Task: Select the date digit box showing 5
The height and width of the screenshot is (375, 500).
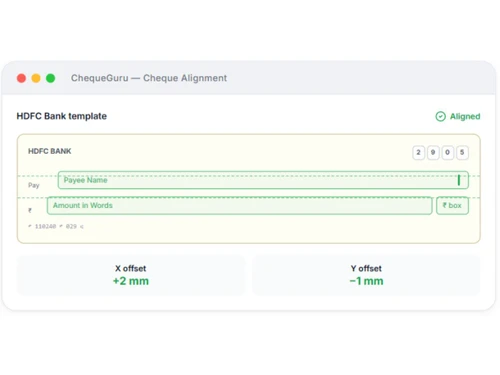Action: pyautogui.click(x=462, y=153)
